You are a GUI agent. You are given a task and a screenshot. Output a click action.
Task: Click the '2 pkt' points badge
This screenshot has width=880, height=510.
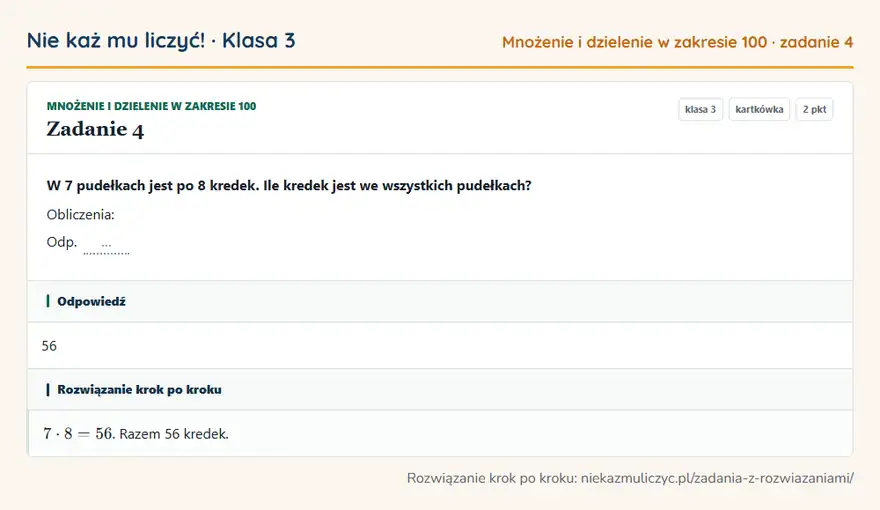[814, 109]
